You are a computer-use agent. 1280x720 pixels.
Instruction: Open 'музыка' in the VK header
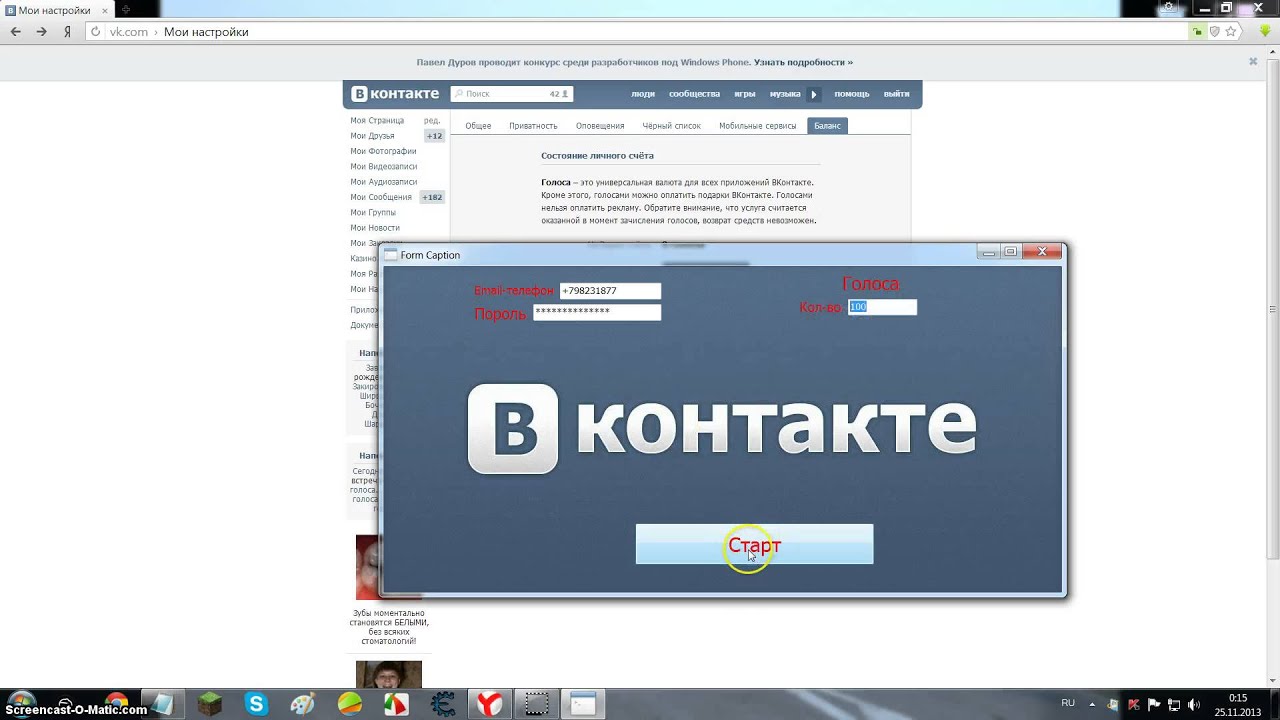point(784,94)
